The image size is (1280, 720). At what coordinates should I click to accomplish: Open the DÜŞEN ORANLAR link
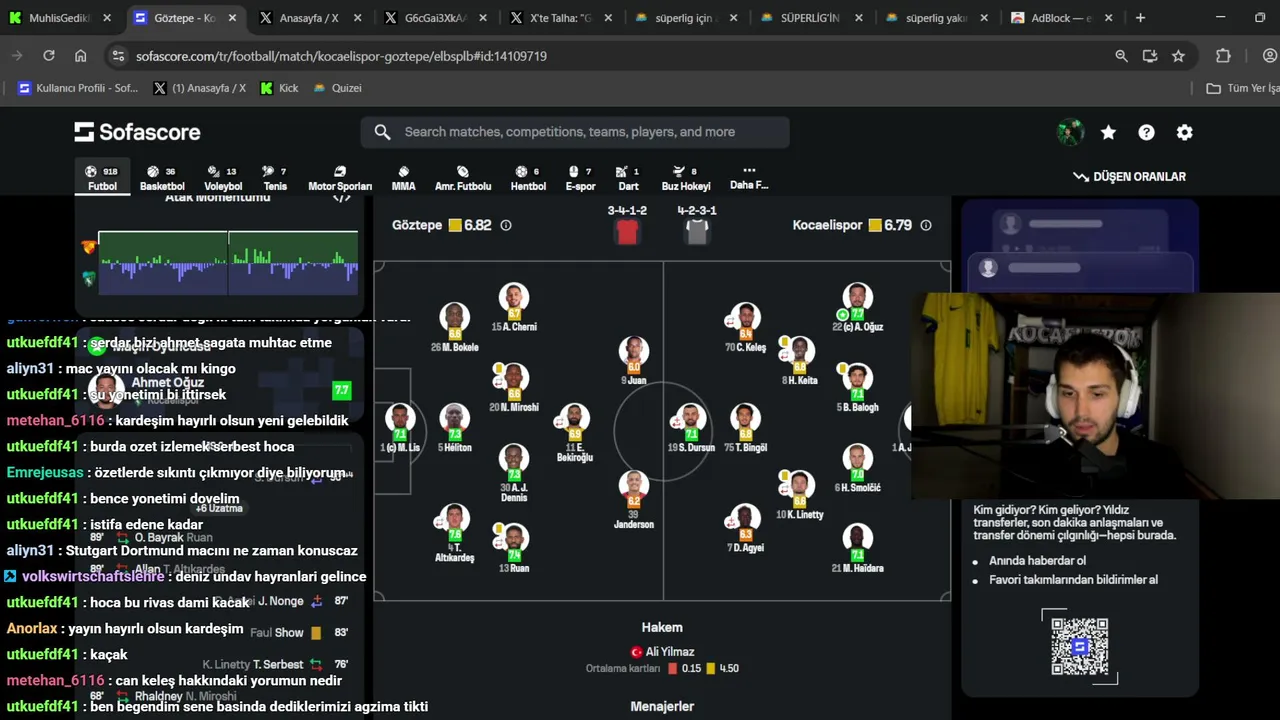(1129, 177)
